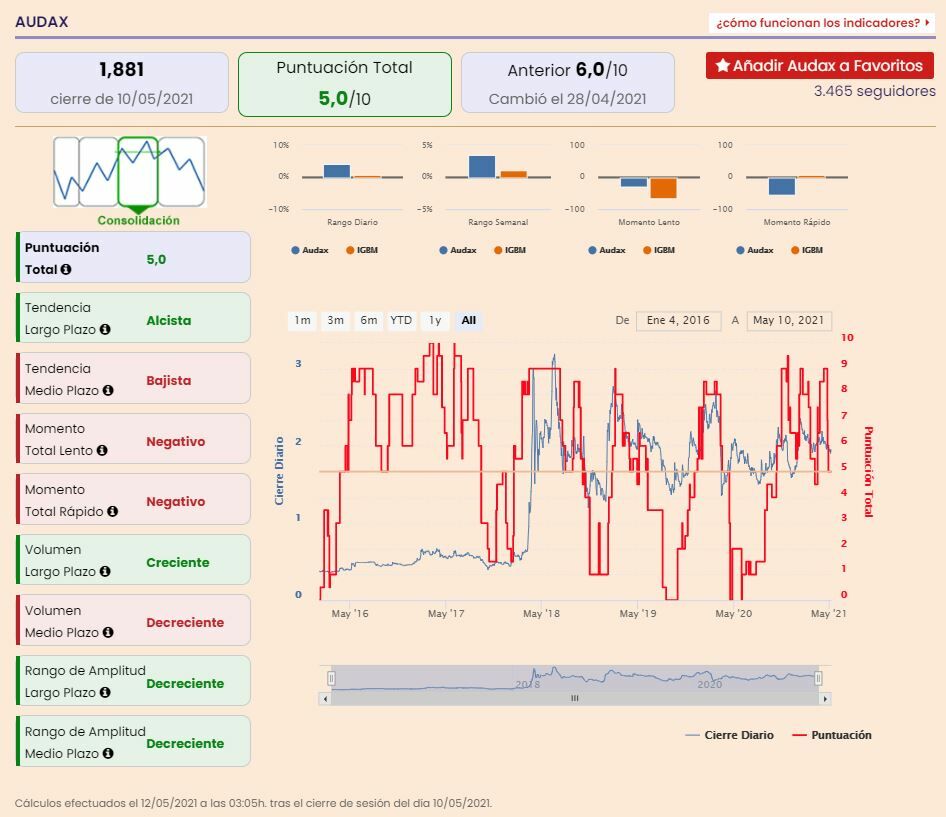Click info icon for Tendencia Medio Plazo
946x817 pixels.
pyautogui.click(x=108, y=390)
